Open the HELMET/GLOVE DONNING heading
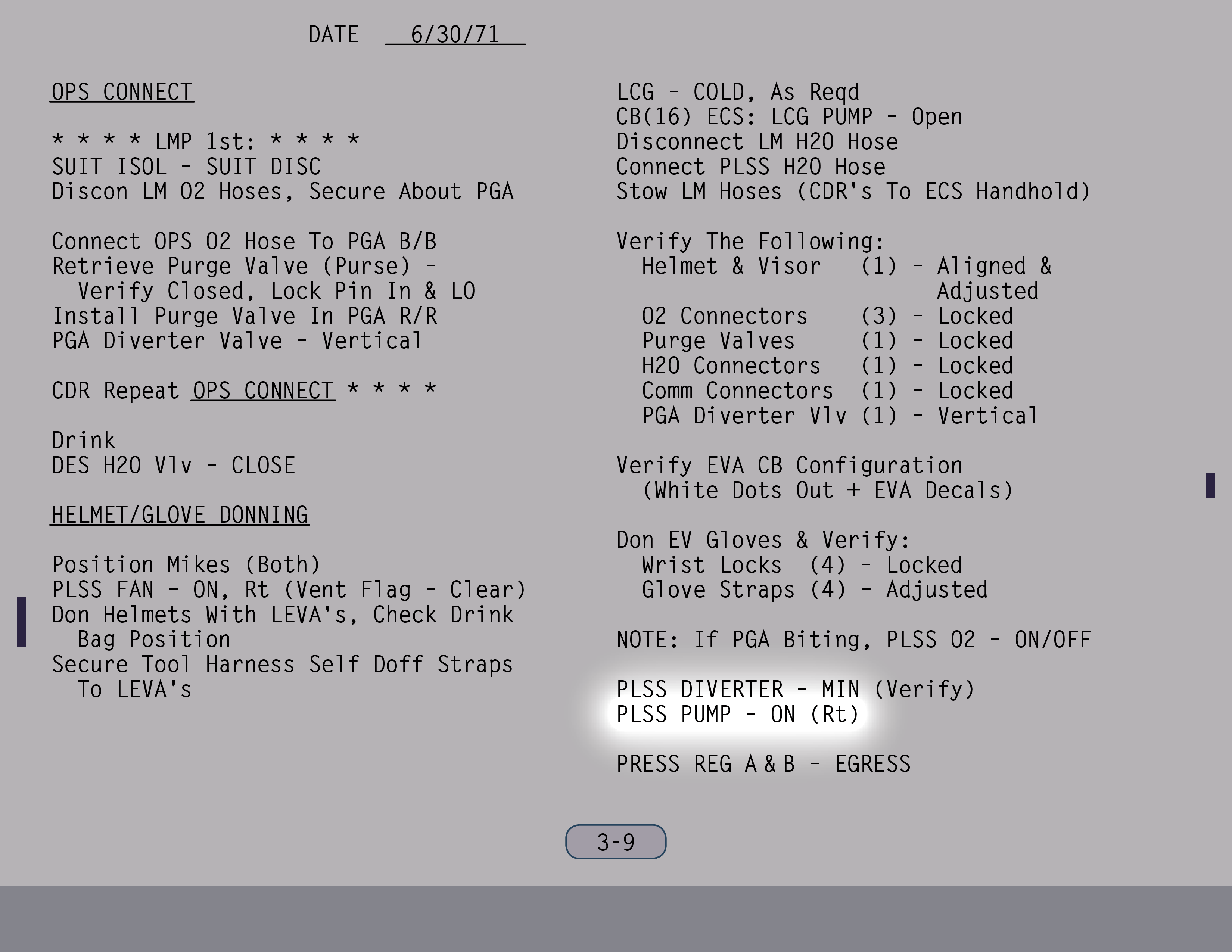Viewport: 1232px width, 952px height. pos(179,515)
